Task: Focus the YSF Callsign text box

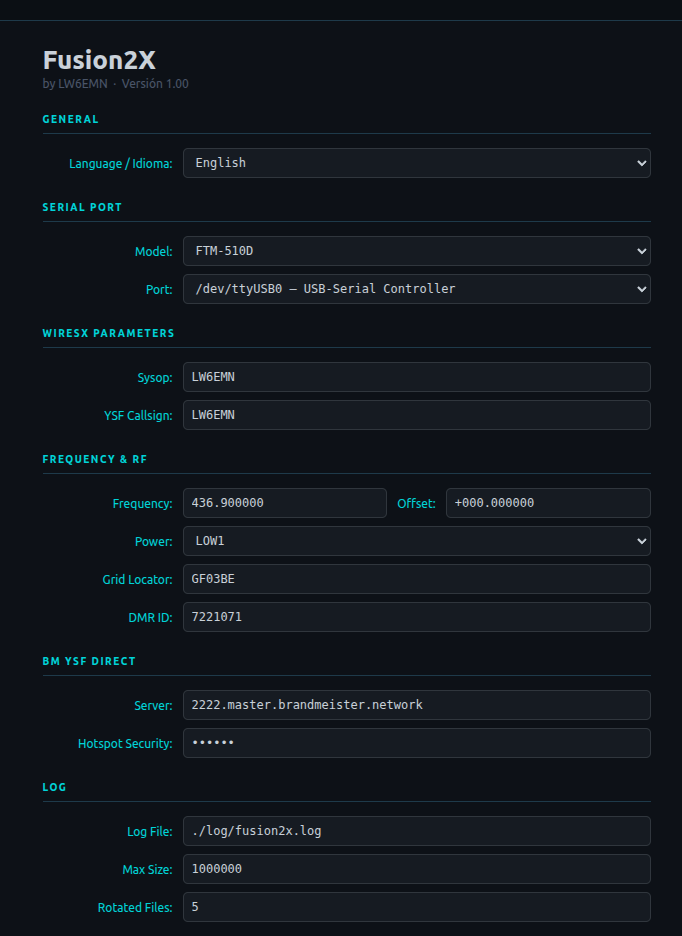Action: click(x=416, y=415)
